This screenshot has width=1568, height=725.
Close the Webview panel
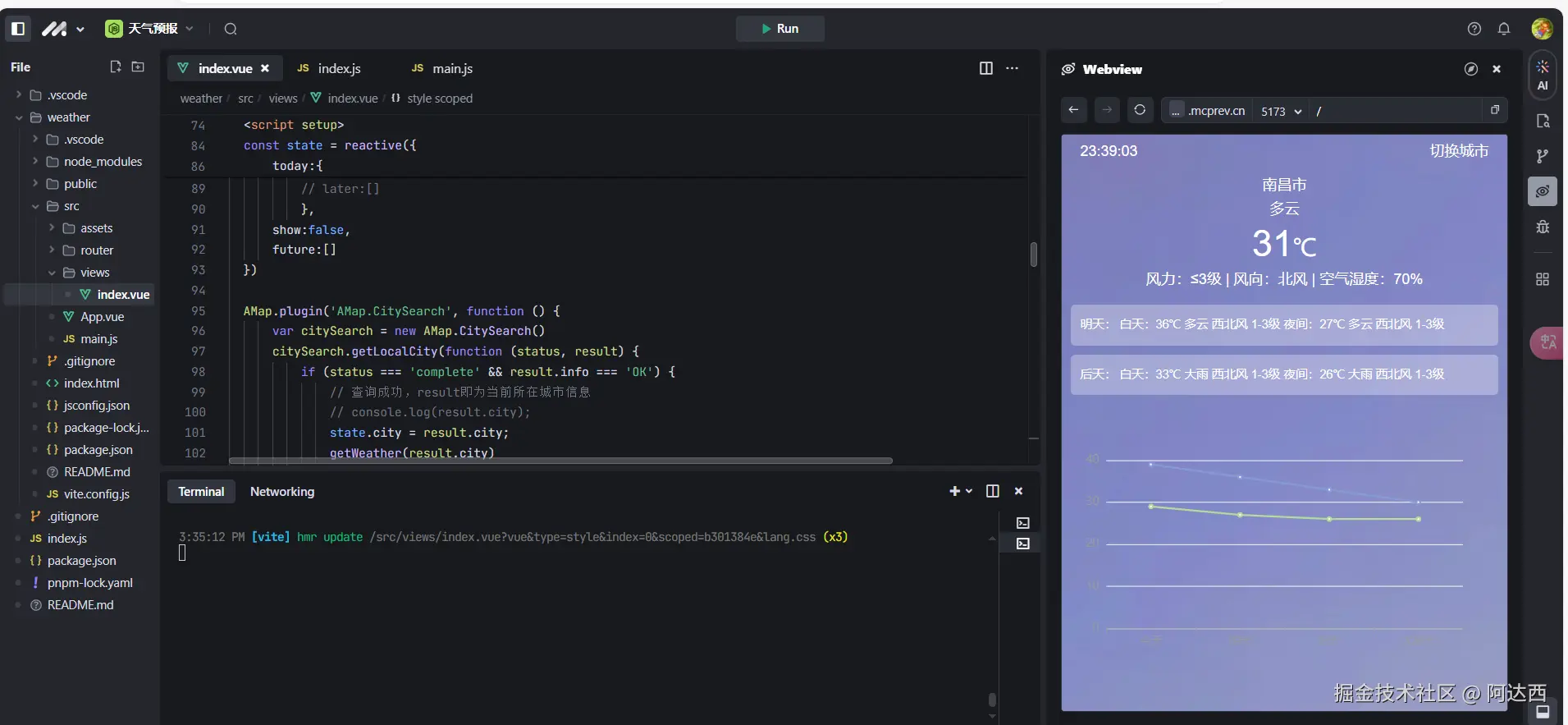click(x=1497, y=69)
